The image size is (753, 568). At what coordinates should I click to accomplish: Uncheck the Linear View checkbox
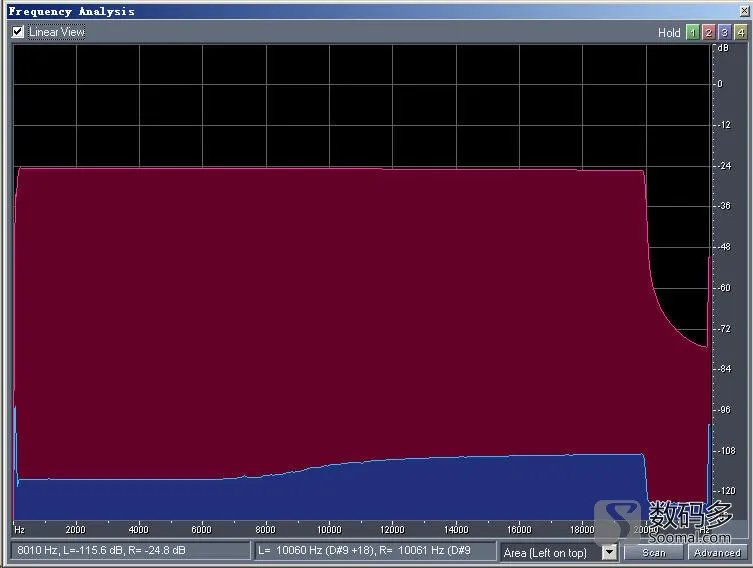tap(18, 32)
